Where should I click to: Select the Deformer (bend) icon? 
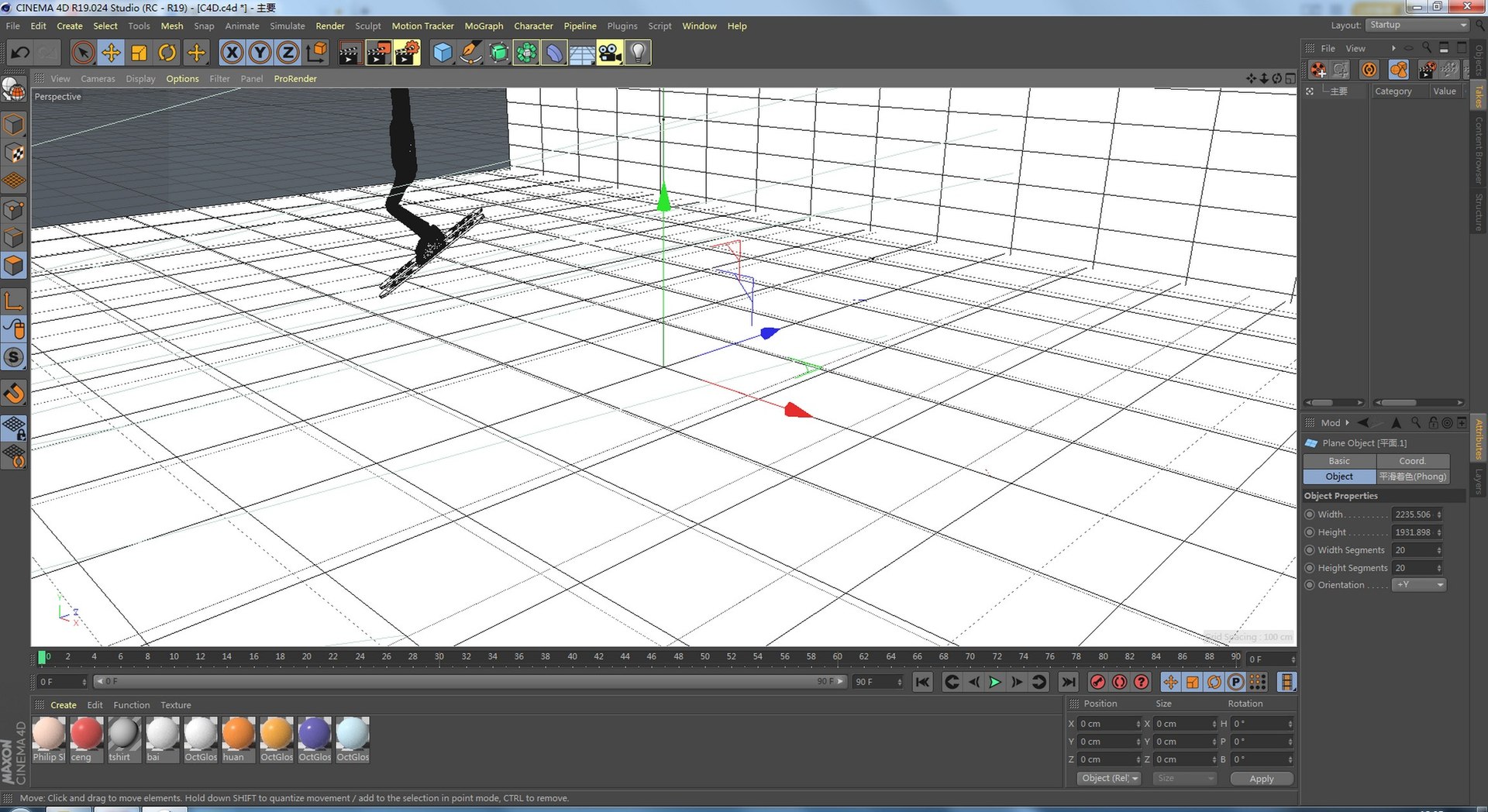(554, 53)
